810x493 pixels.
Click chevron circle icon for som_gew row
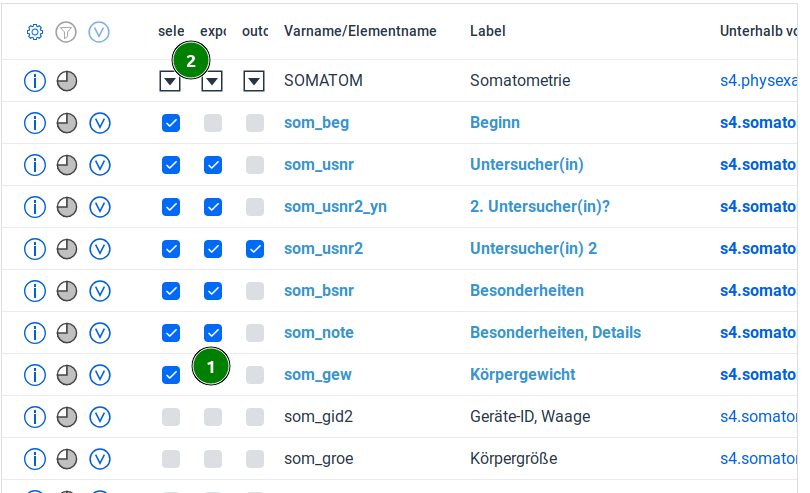pos(99,375)
